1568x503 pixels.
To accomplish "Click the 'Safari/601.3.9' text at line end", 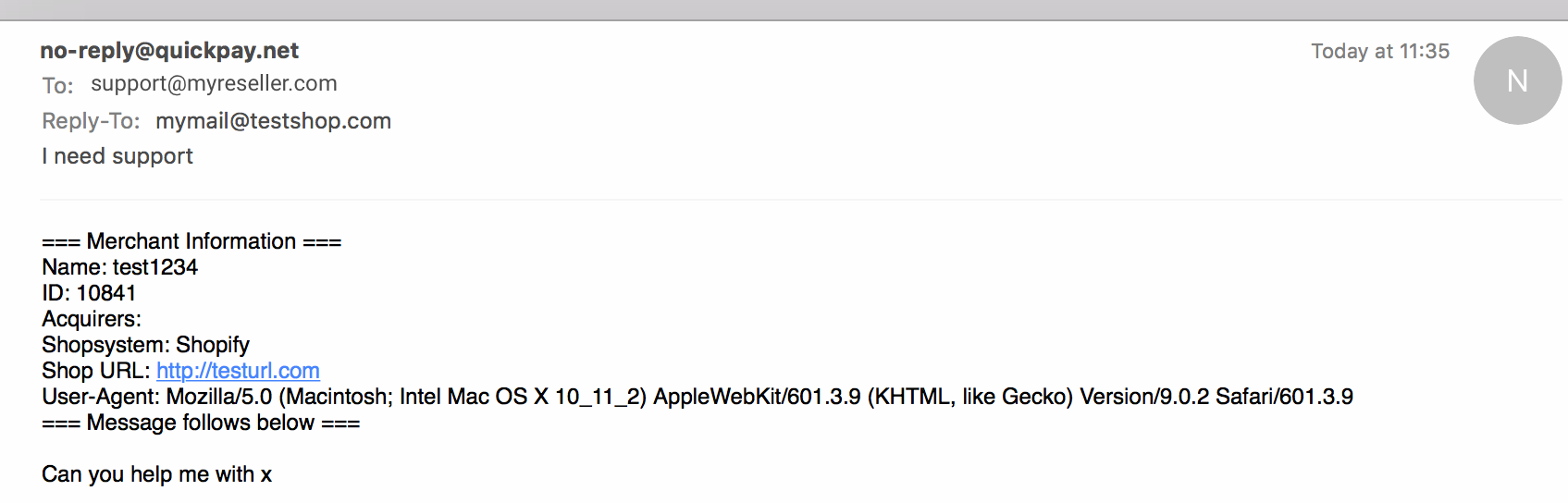I will tap(1284, 397).
